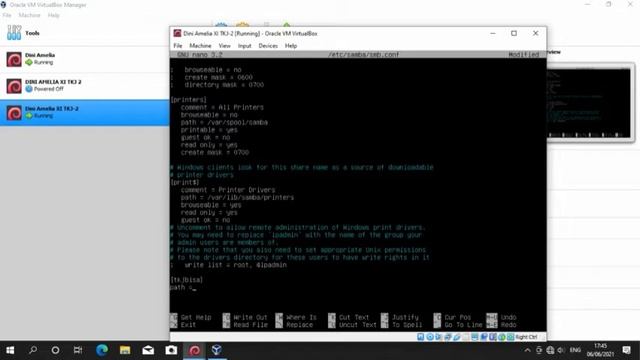Screen dimensions: 640x360
Task: Click the mouse integration indicator in VM status bar
Action: [x=502, y=337]
